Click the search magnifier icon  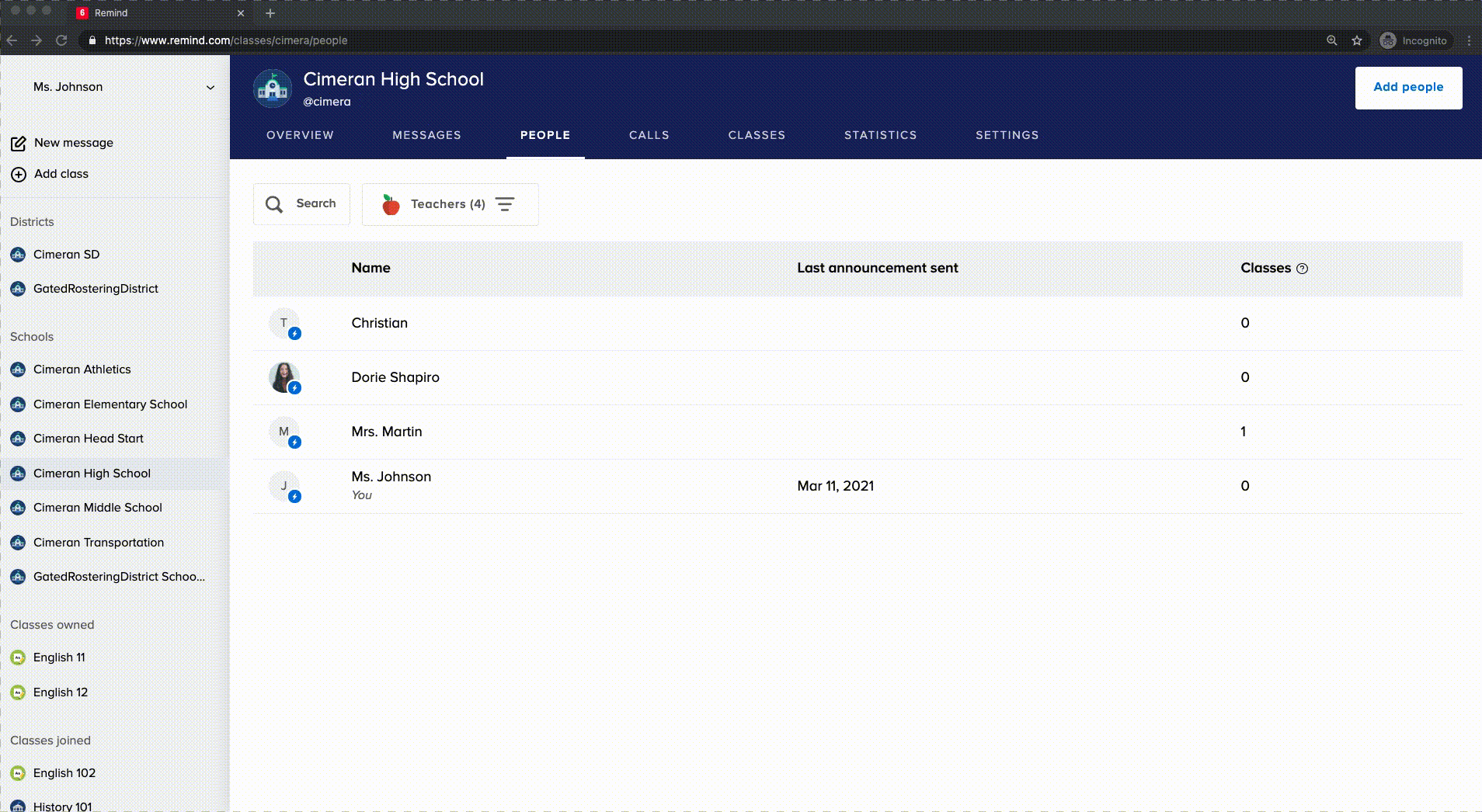[x=273, y=203]
